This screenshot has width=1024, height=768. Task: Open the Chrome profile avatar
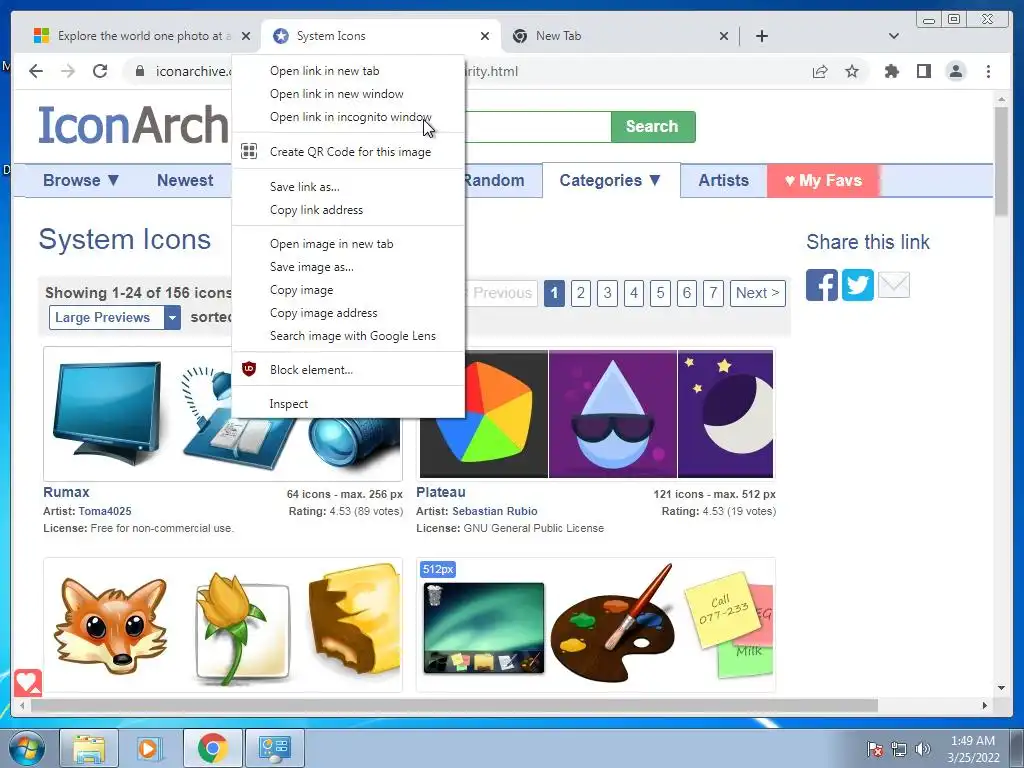[956, 71]
